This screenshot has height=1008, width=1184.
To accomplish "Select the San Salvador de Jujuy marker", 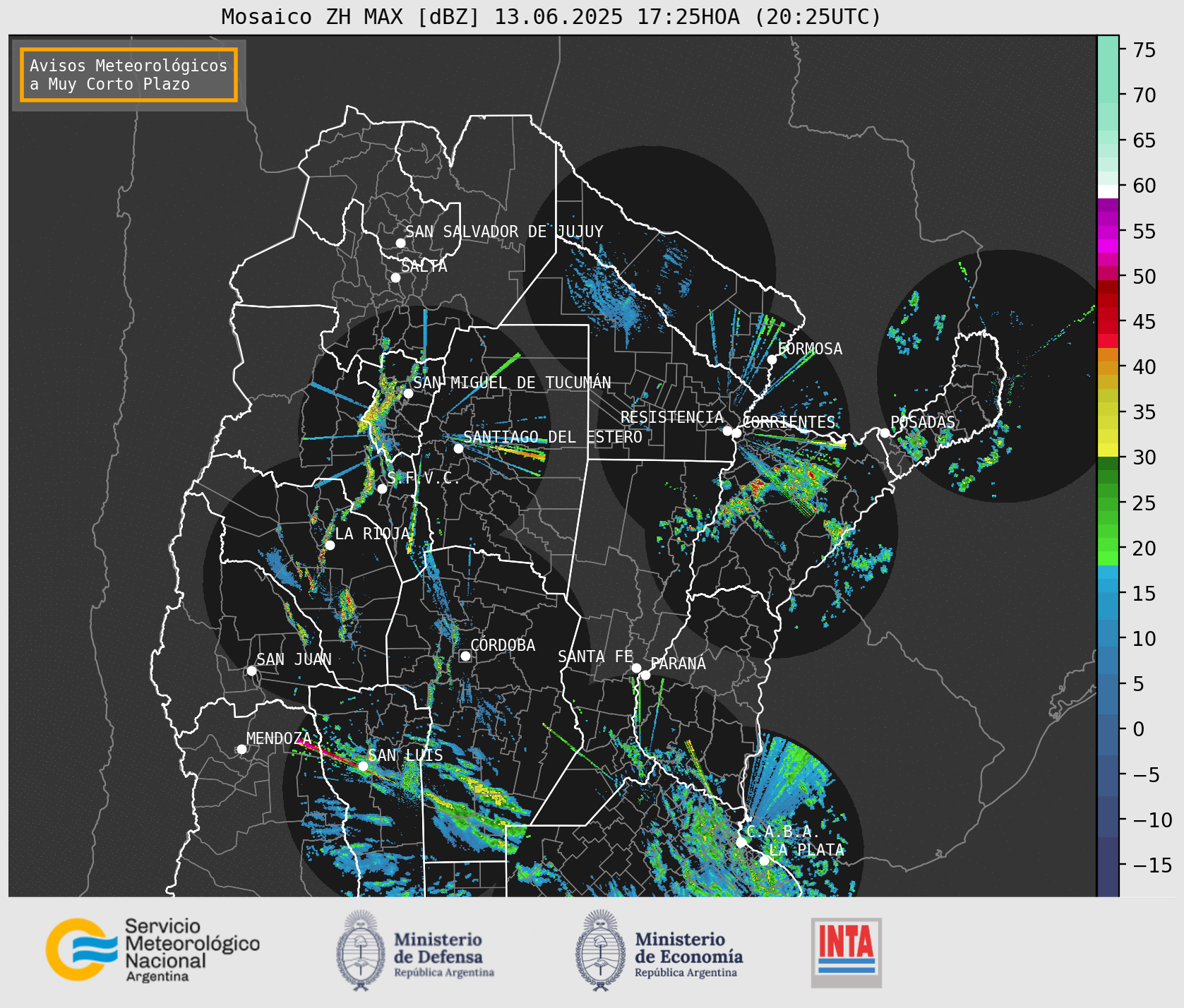I will (400, 243).
